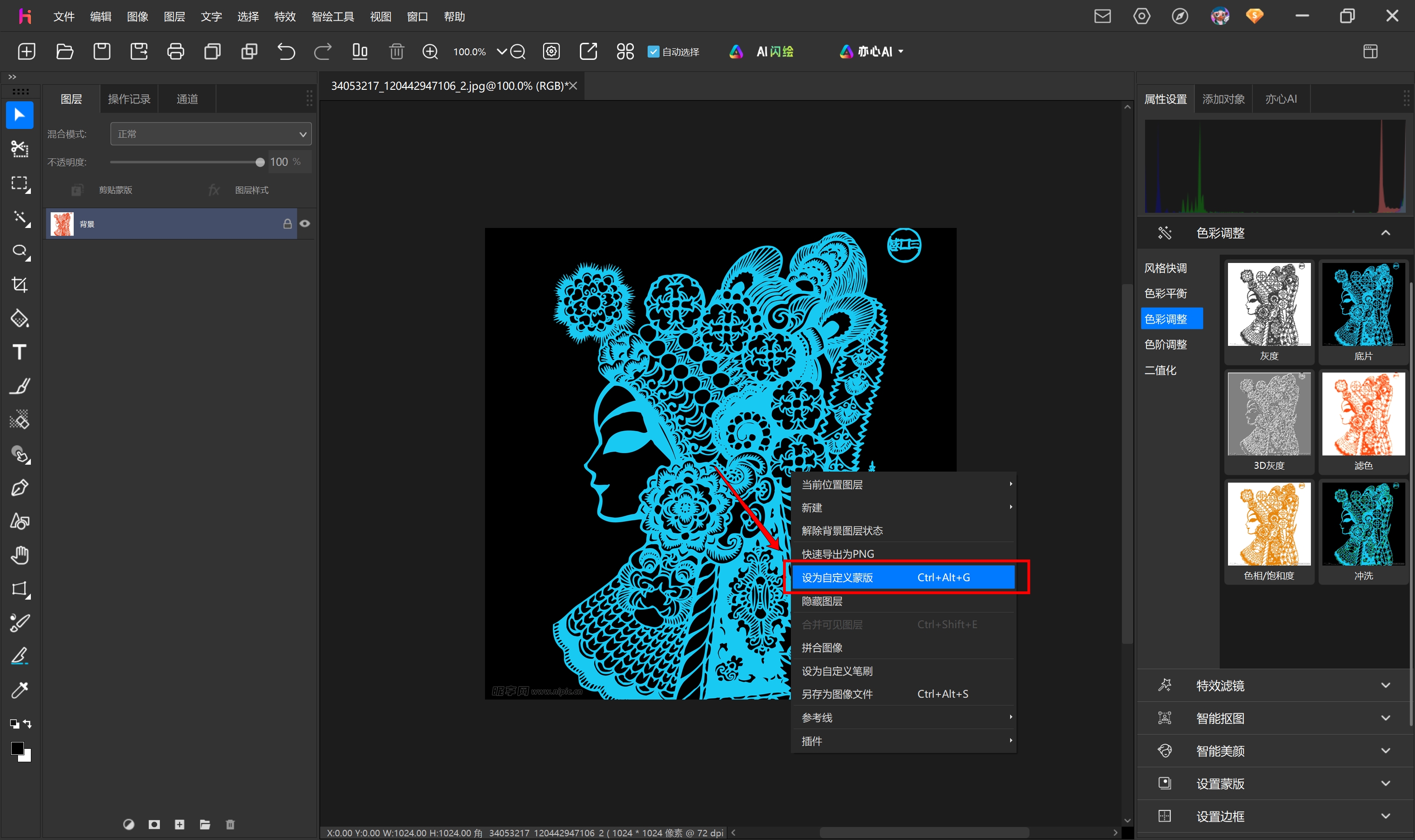The height and width of the screenshot is (840, 1415).
Task: Open the 文件 menu
Action: point(64,17)
